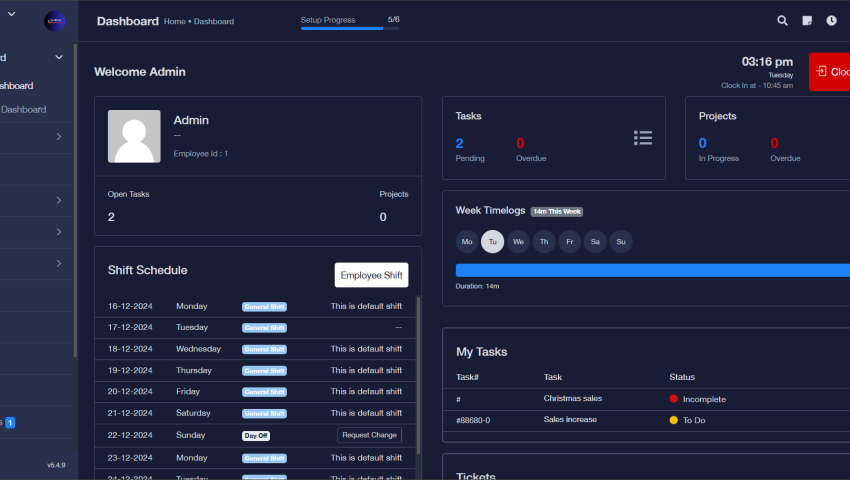The width and height of the screenshot is (850, 480).
Task: Expand the fourth collapsed sidebar menu arrow
Action: click(x=59, y=263)
